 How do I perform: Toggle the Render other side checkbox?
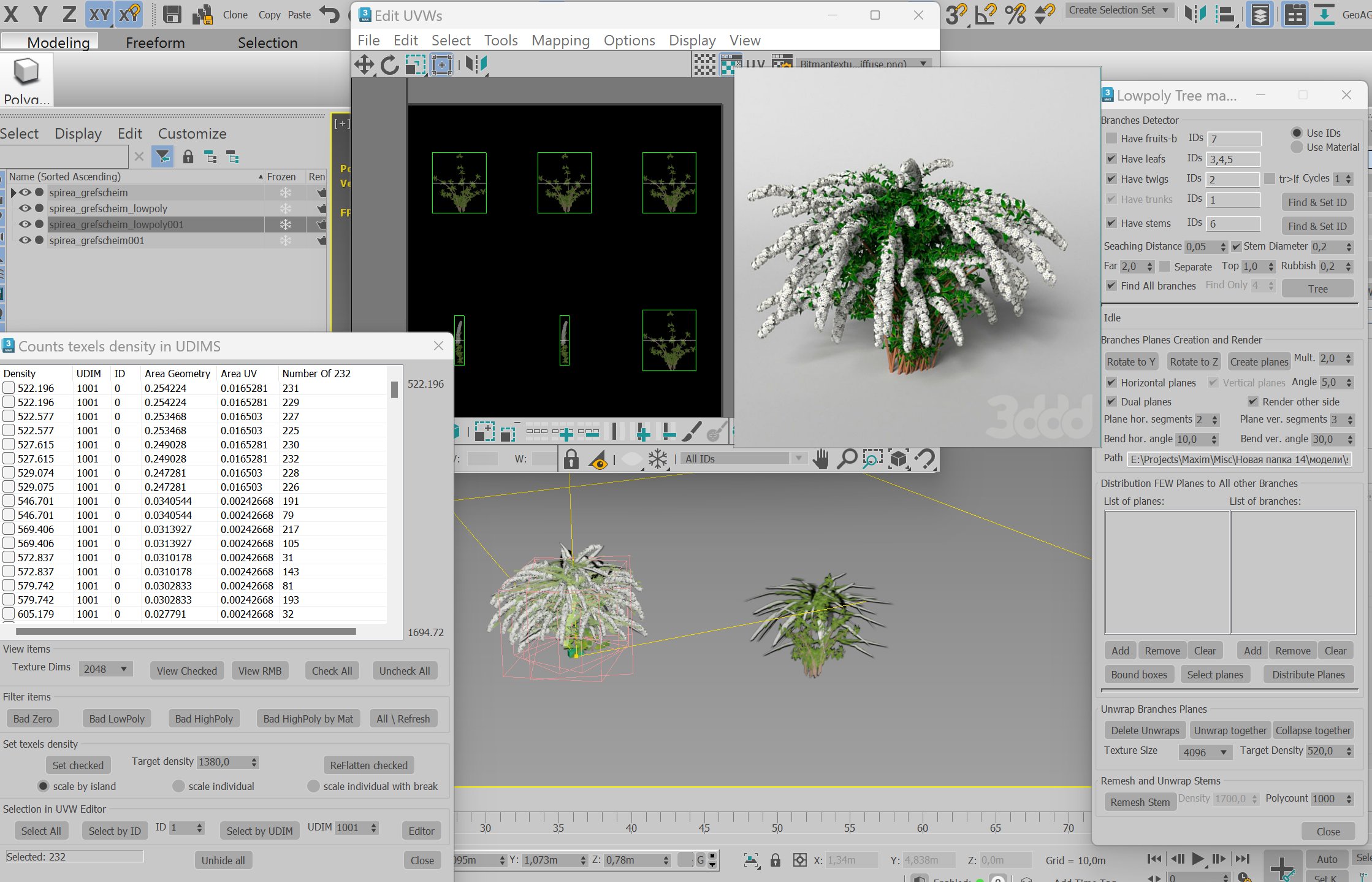(x=1253, y=402)
